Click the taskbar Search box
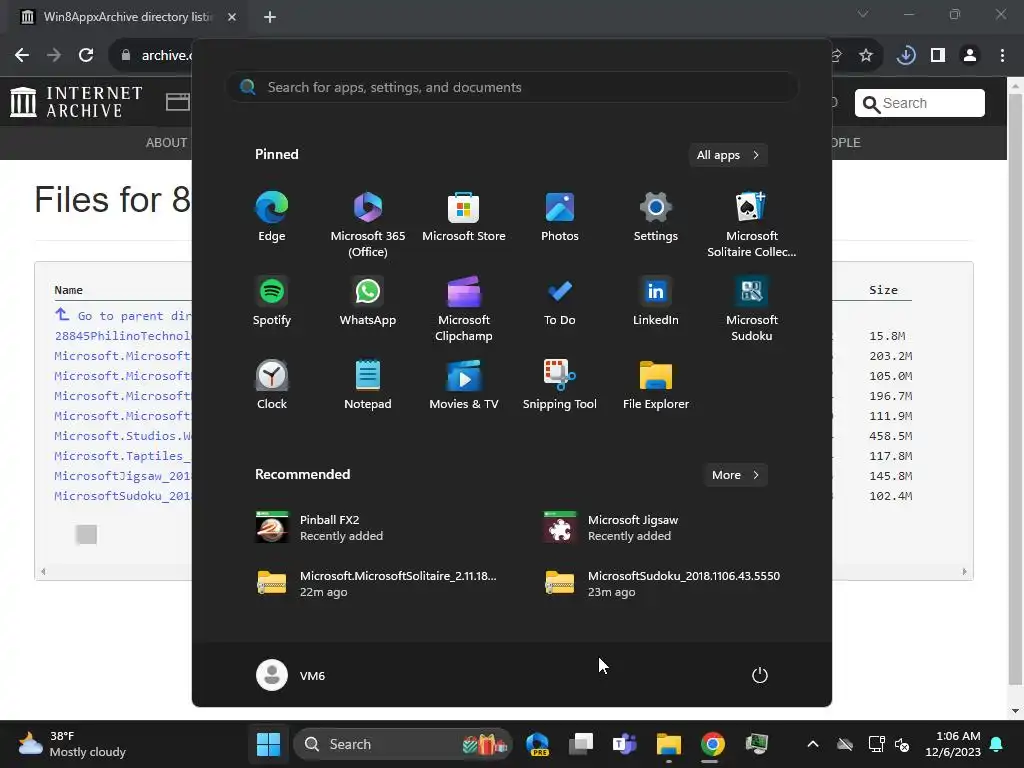 403,744
